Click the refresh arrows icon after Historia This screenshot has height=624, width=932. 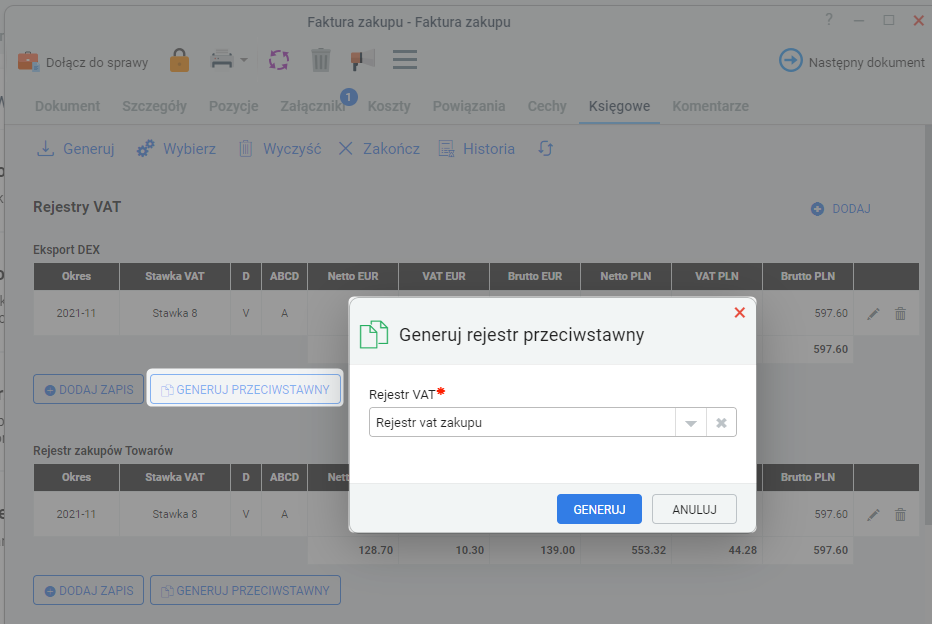546,149
